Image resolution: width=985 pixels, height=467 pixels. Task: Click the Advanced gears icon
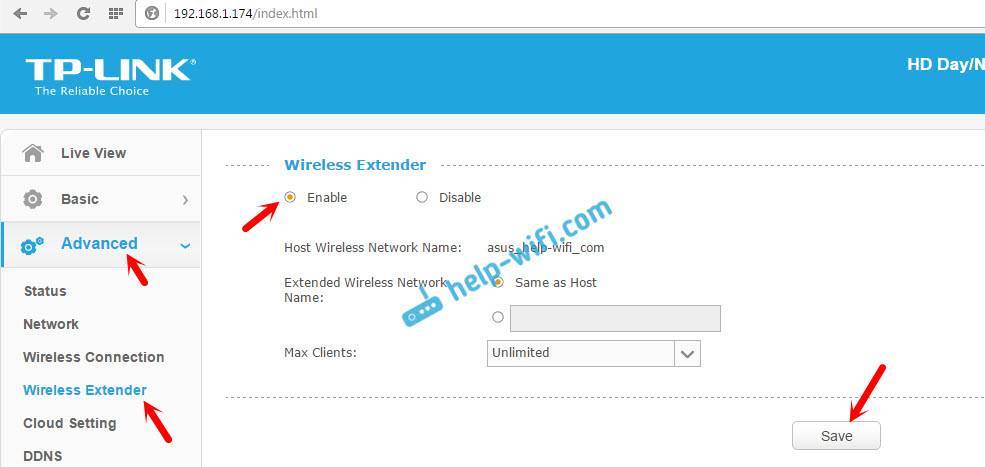tap(32, 246)
